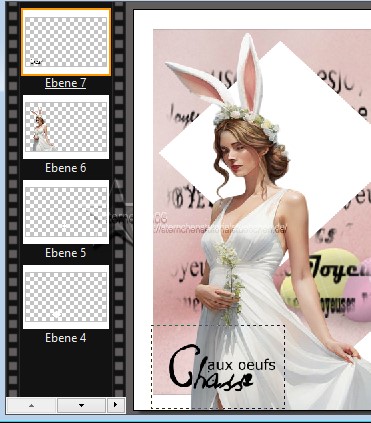
Task: Click the Ebene 5 layer name label
Action: coord(66,253)
